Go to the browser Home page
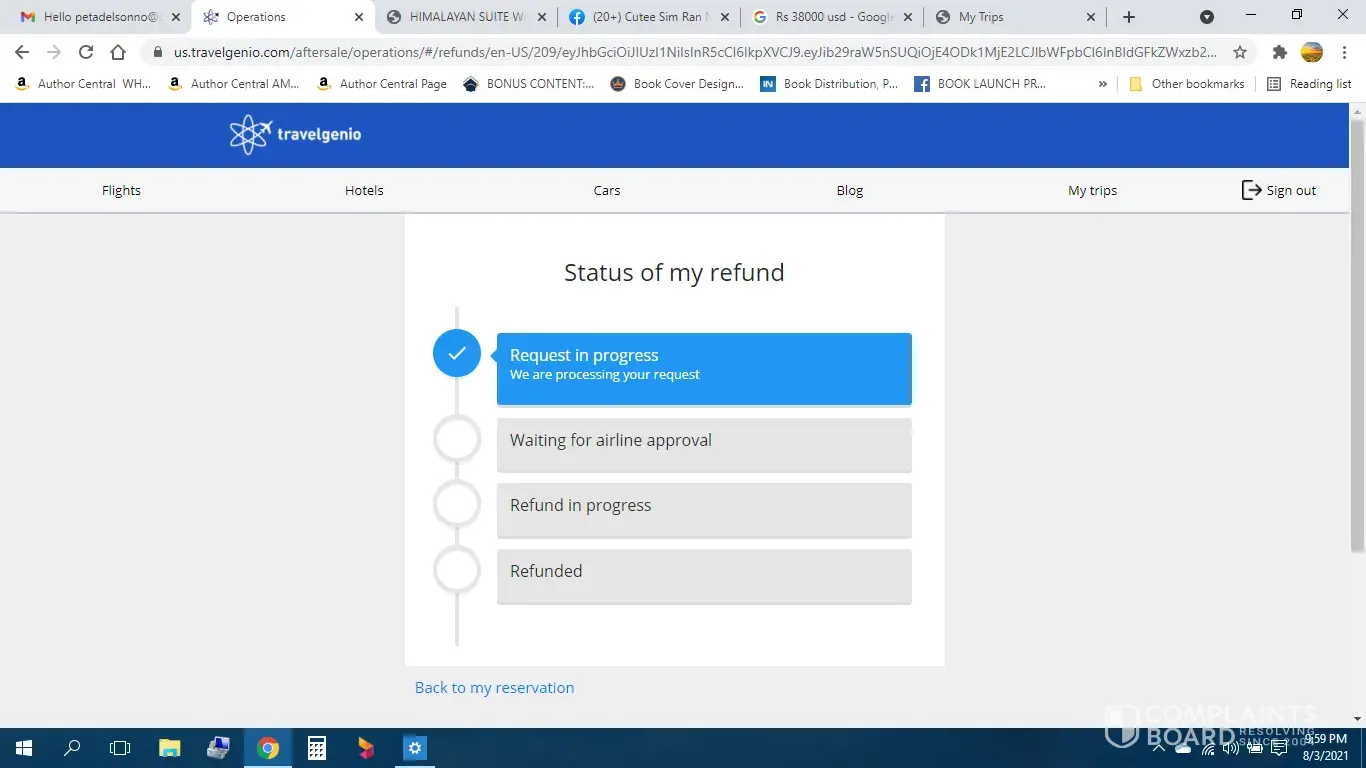This screenshot has height=768, width=1366. (x=118, y=52)
